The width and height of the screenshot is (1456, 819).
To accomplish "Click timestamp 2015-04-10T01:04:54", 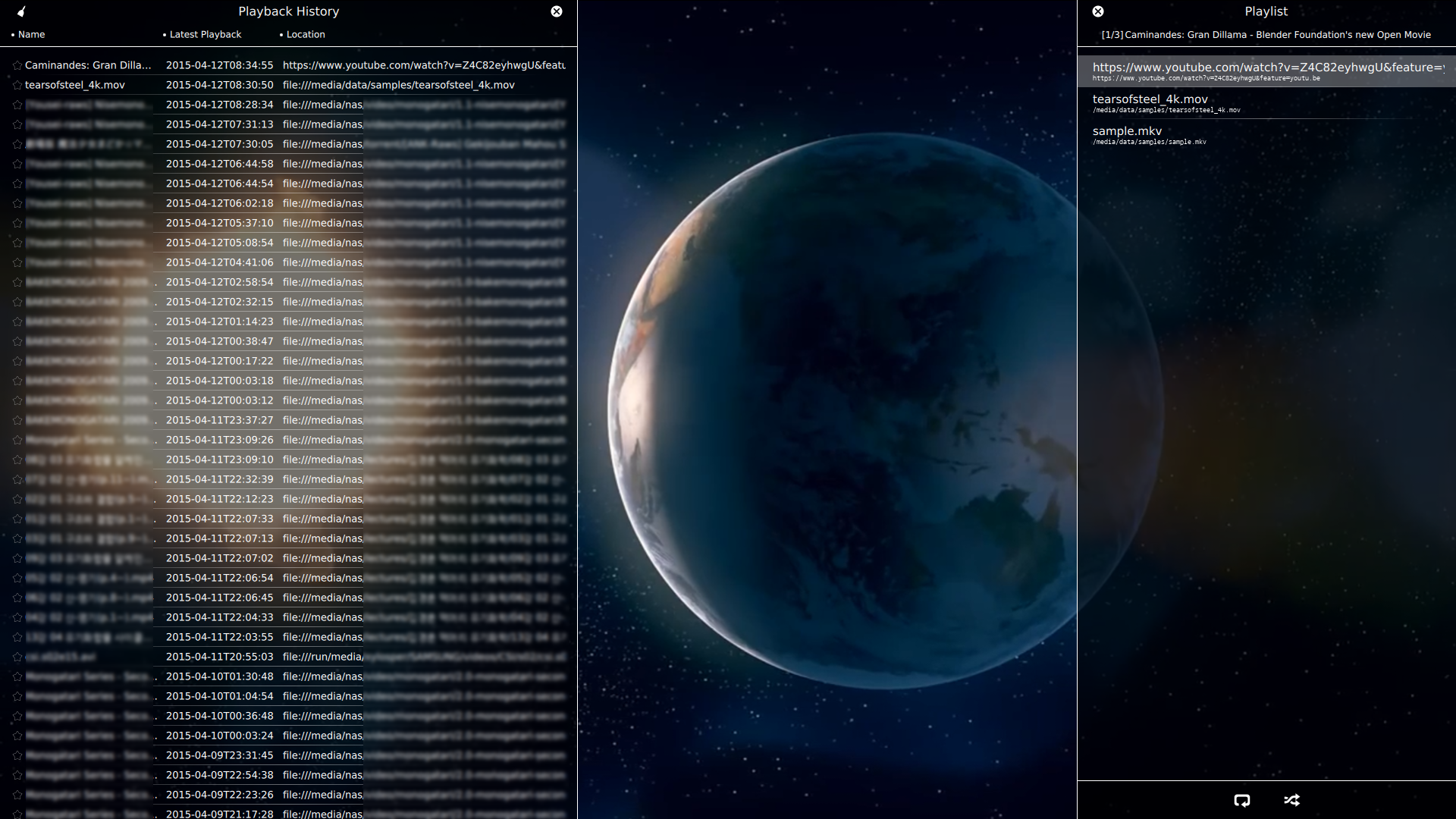I will click(x=219, y=696).
